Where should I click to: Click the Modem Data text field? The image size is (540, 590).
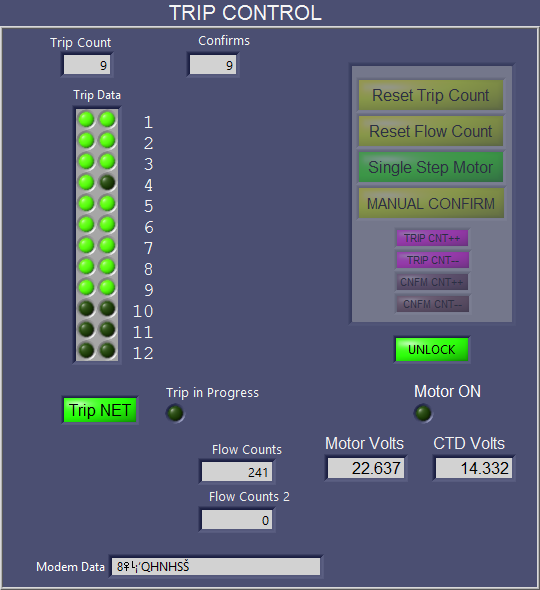pyautogui.click(x=216, y=566)
